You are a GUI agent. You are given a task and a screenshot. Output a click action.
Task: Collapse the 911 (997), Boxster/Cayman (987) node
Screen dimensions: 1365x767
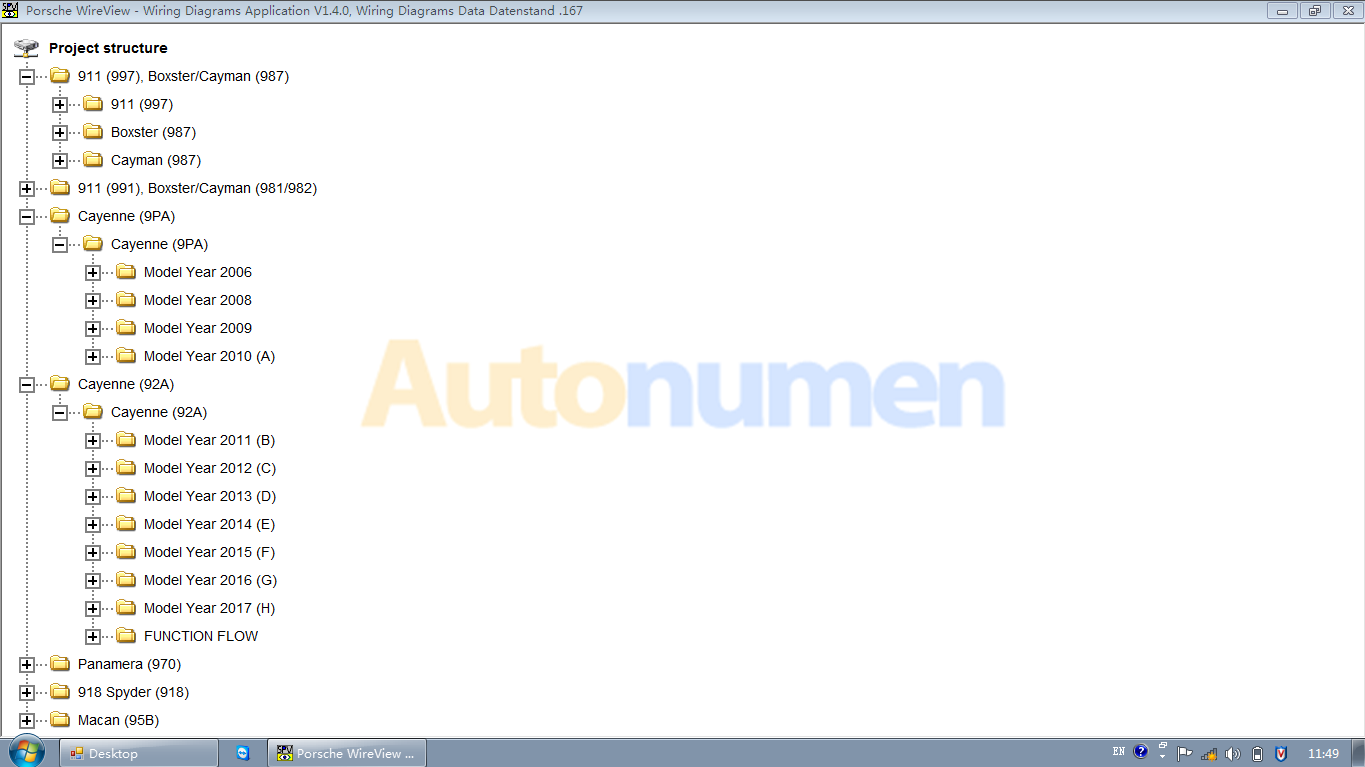tap(27, 76)
